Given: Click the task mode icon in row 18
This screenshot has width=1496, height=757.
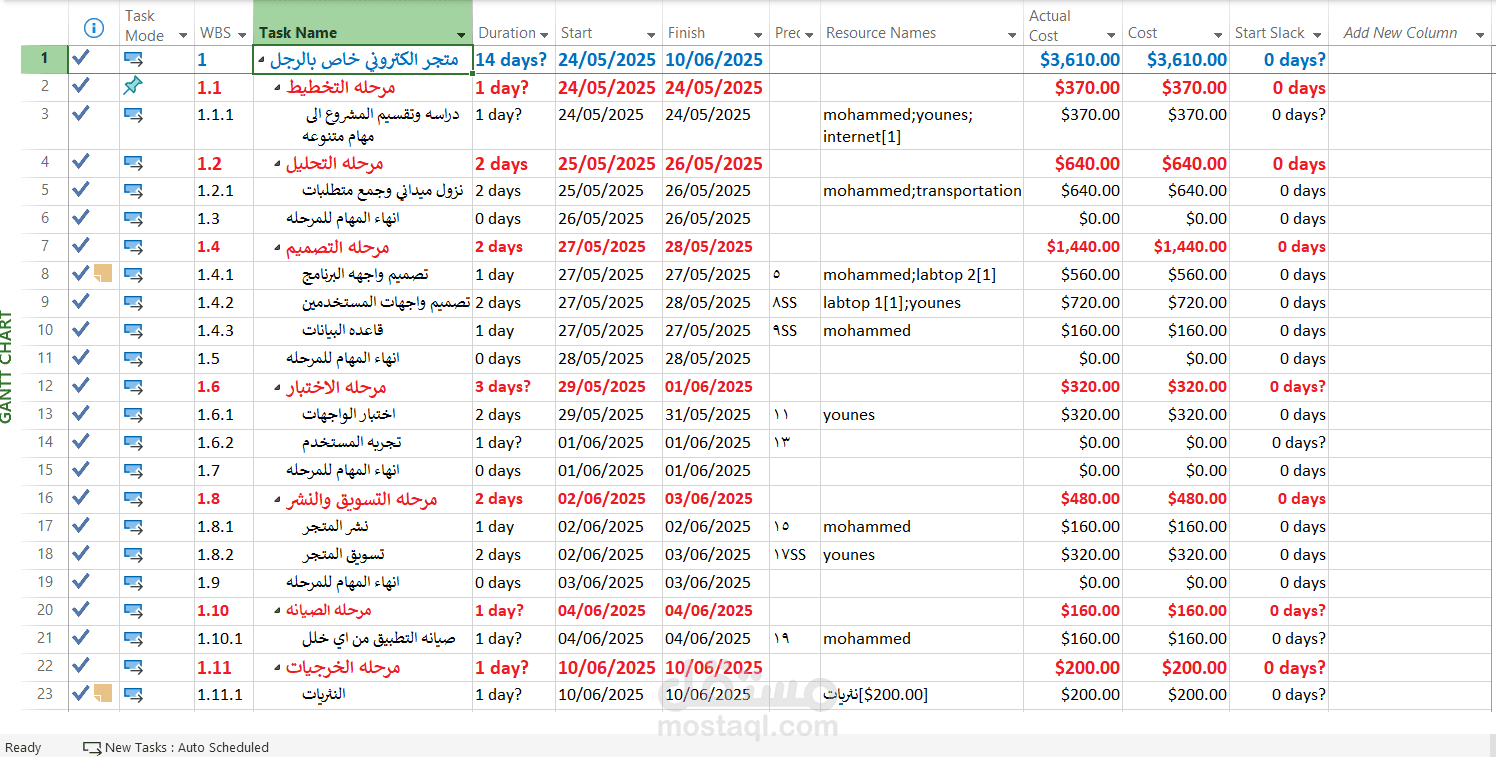Looking at the screenshot, I should pos(133,554).
